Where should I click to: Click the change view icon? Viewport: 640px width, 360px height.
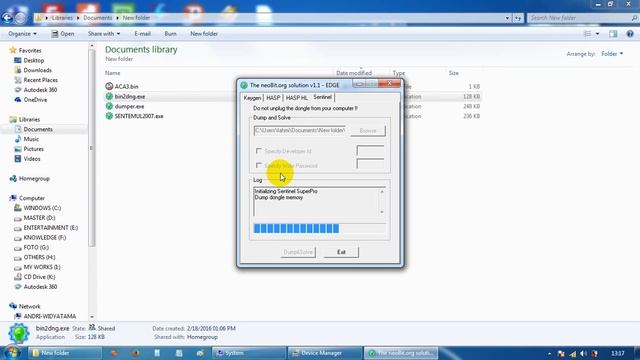[587, 34]
